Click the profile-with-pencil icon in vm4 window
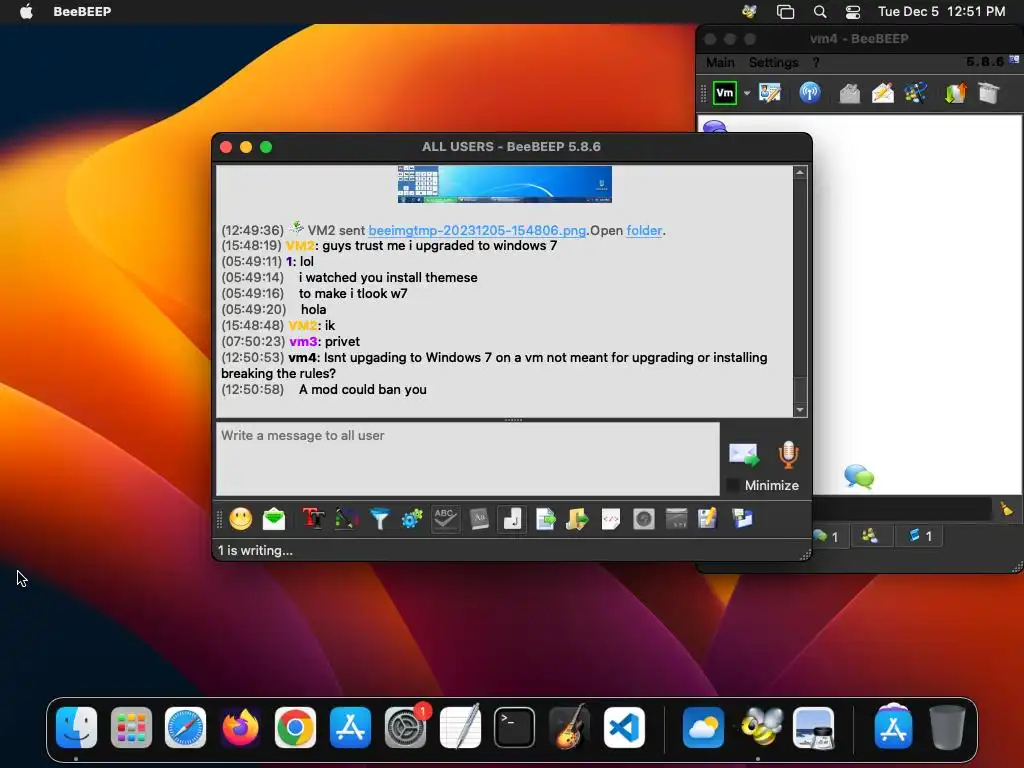This screenshot has width=1024, height=768. pyautogui.click(x=770, y=93)
